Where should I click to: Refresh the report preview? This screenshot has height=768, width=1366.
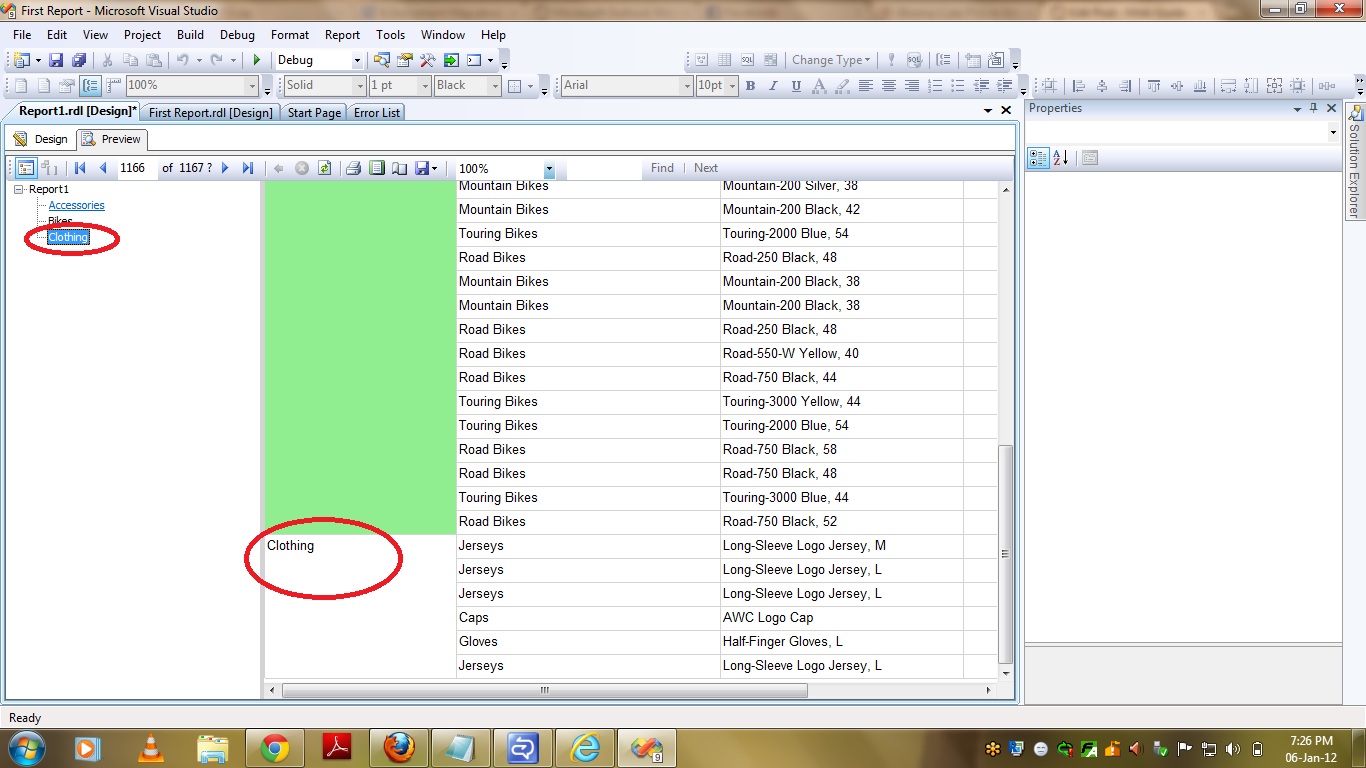coord(324,168)
